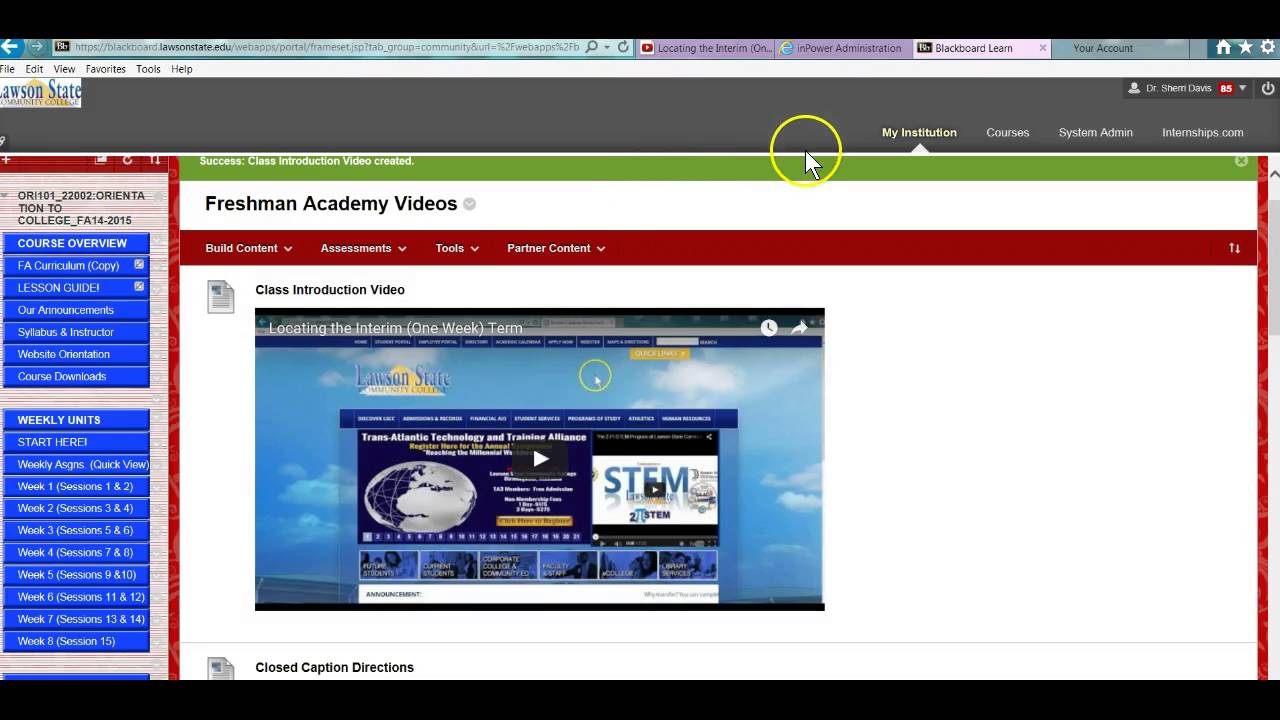Expand the Partner Content menu
This screenshot has width=1280, height=720.
tap(556, 248)
